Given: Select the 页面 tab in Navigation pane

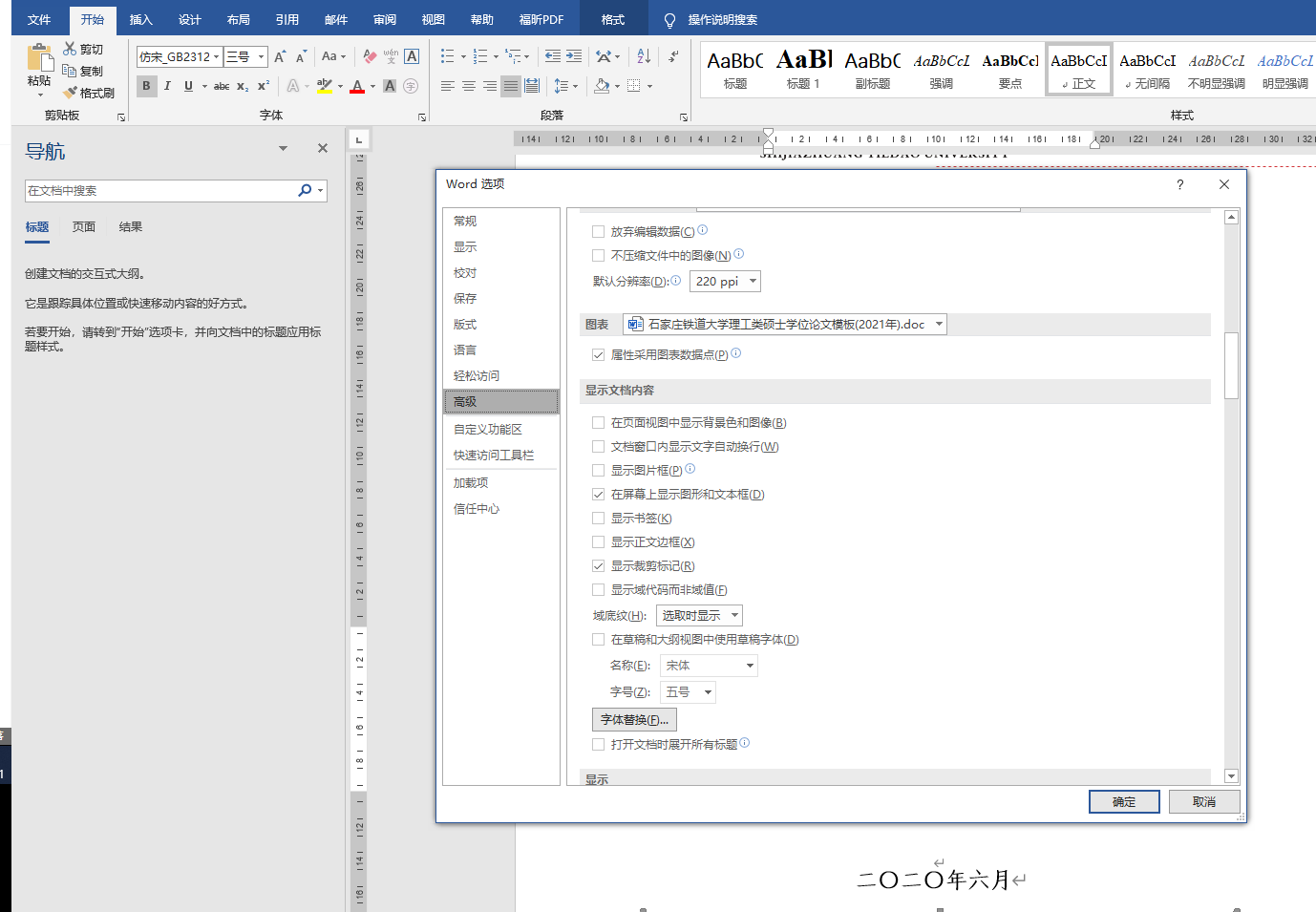Looking at the screenshot, I should [82, 226].
